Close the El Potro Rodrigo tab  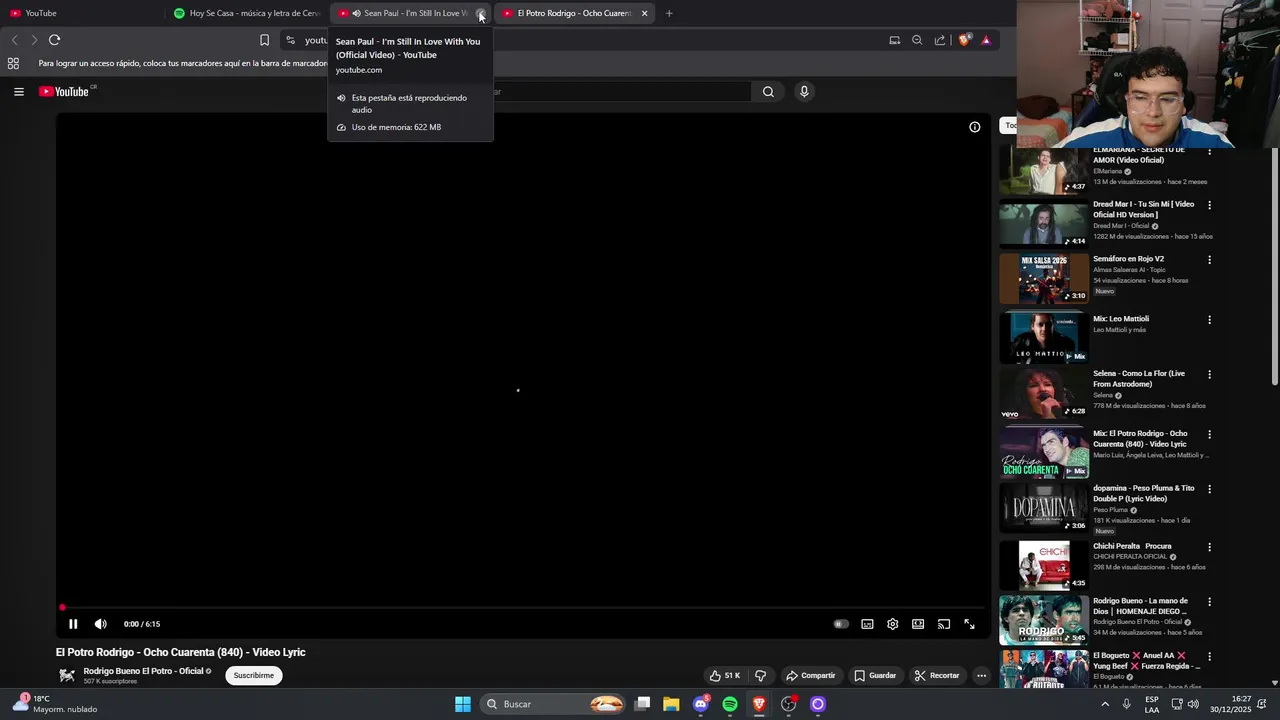(644, 13)
